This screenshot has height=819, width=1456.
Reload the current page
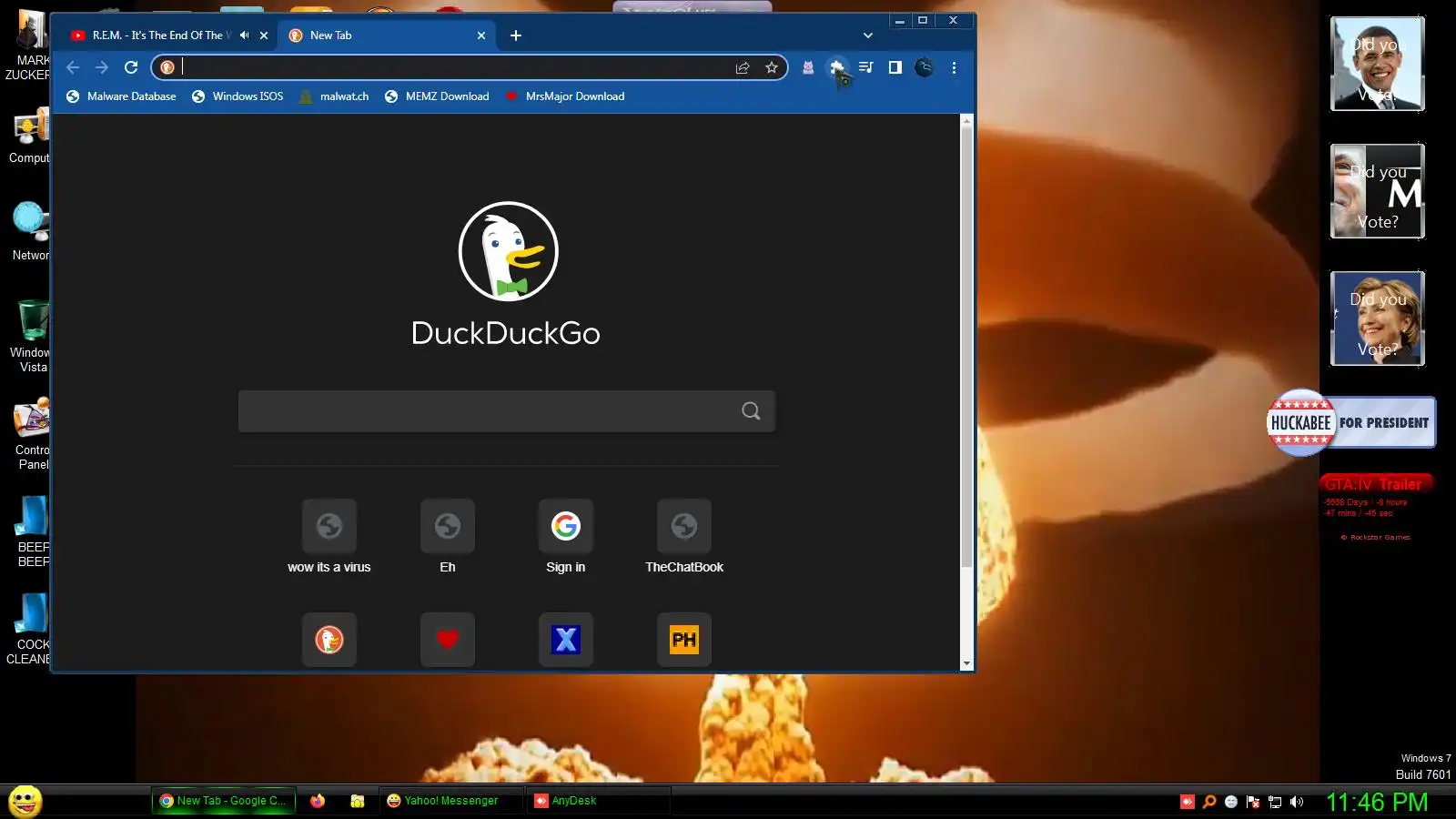pyautogui.click(x=131, y=67)
